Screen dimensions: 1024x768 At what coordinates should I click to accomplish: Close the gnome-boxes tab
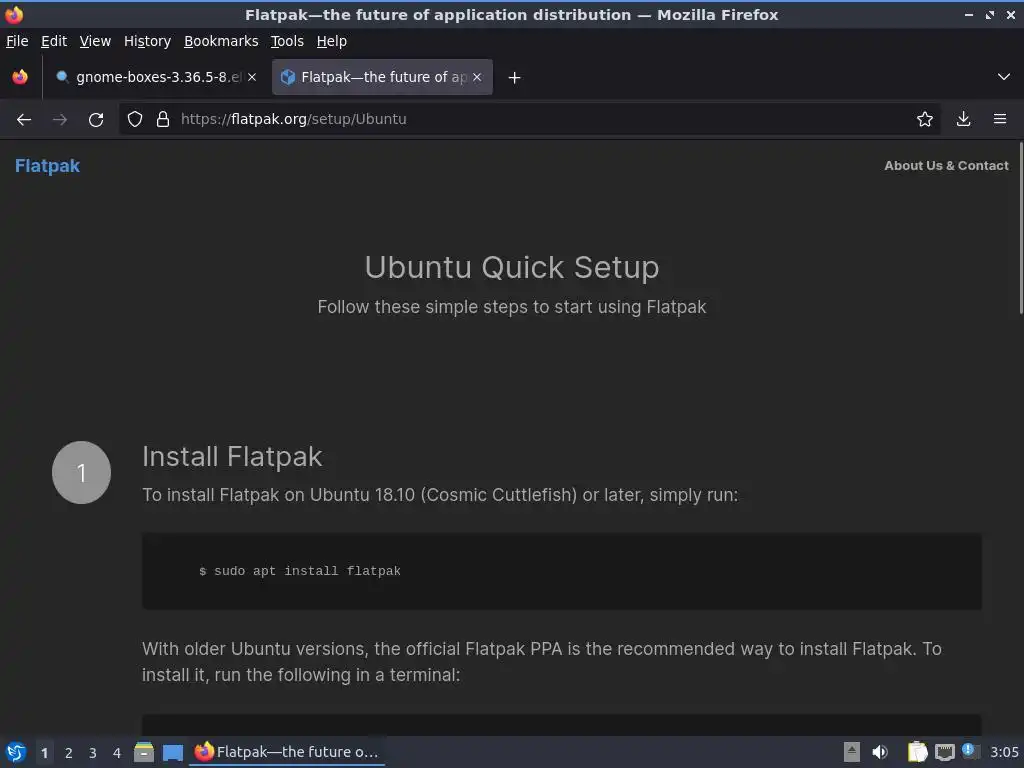pos(252,77)
